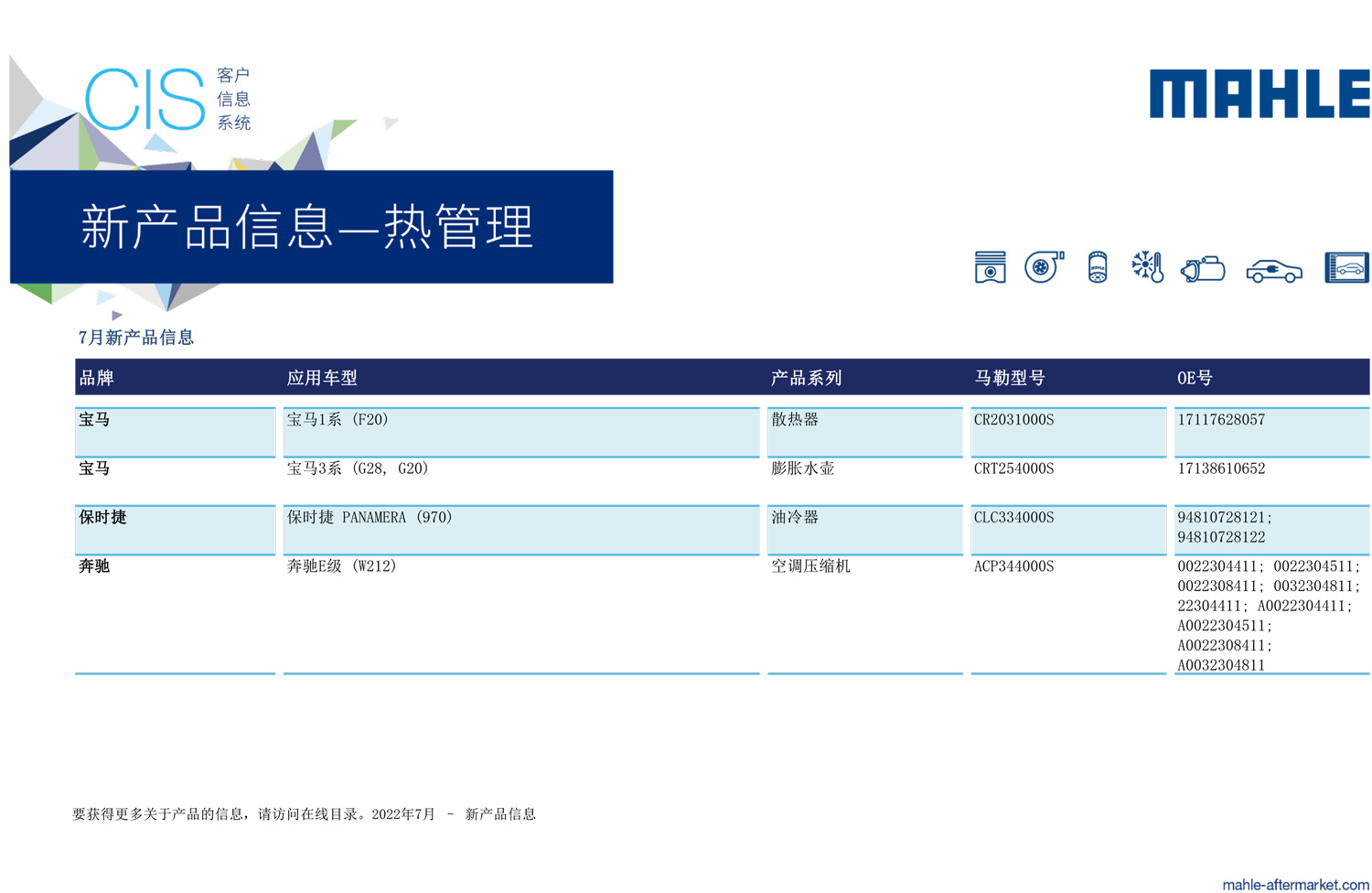Click the brand cell 宝马 in the CRT254000S row
This screenshot has width=1372, height=893.
point(175,480)
